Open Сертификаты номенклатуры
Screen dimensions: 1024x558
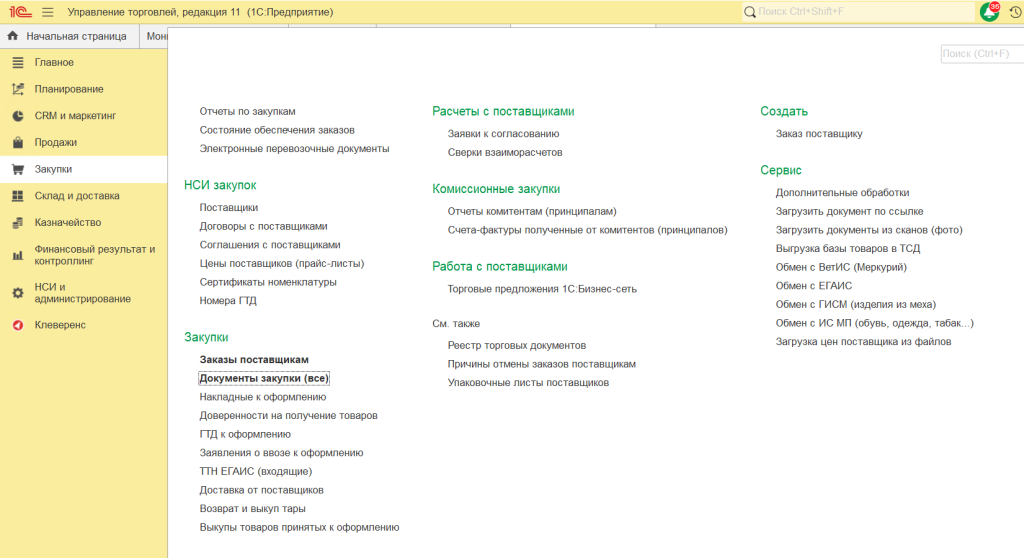[x=268, y=282]
